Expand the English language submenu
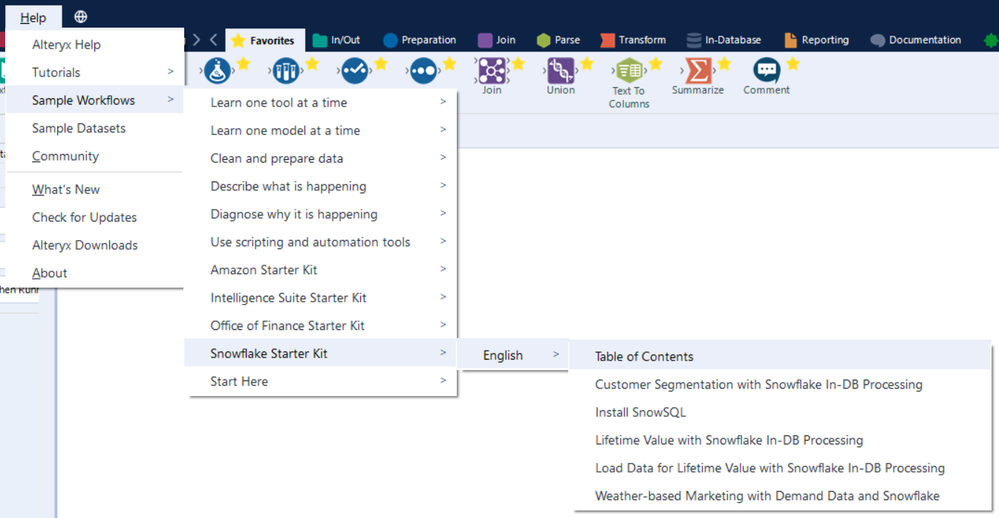999x518 pixels. (x=514, y=355)
